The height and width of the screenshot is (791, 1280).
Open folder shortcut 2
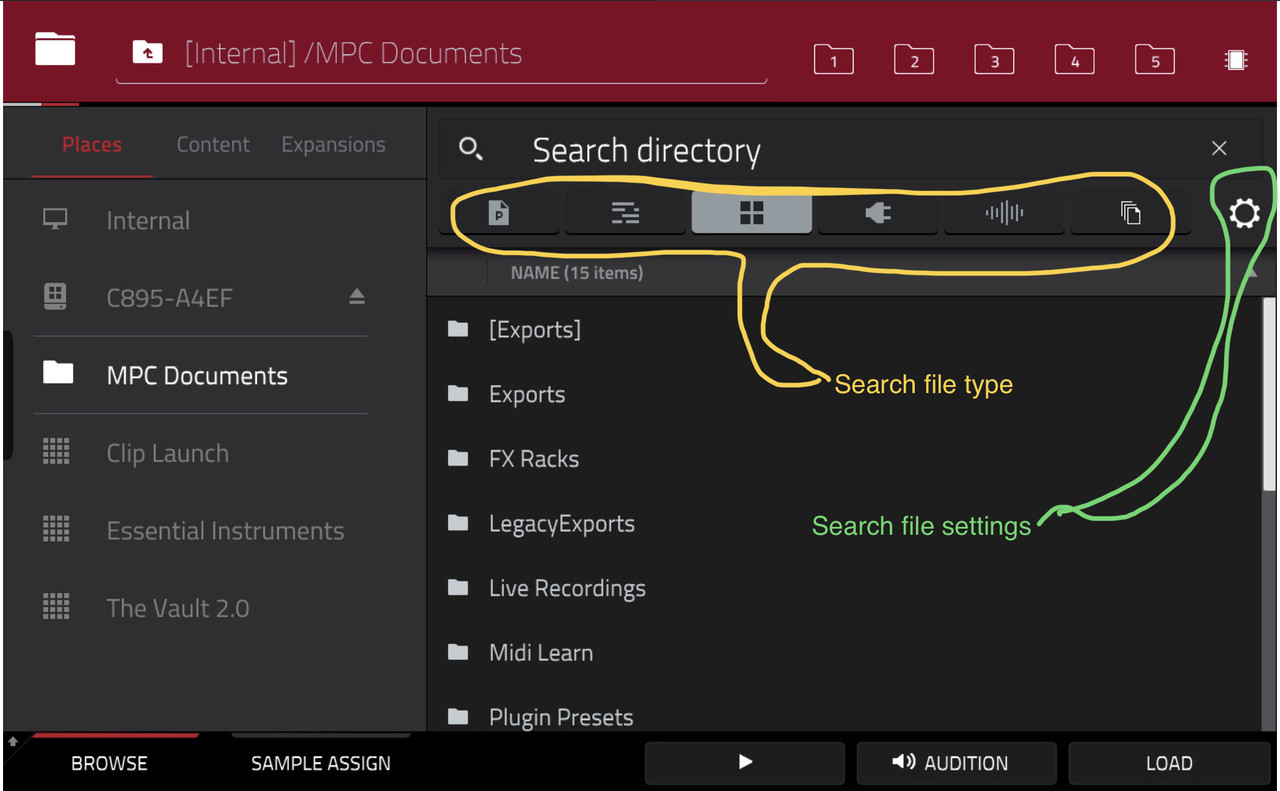[914, 60]
